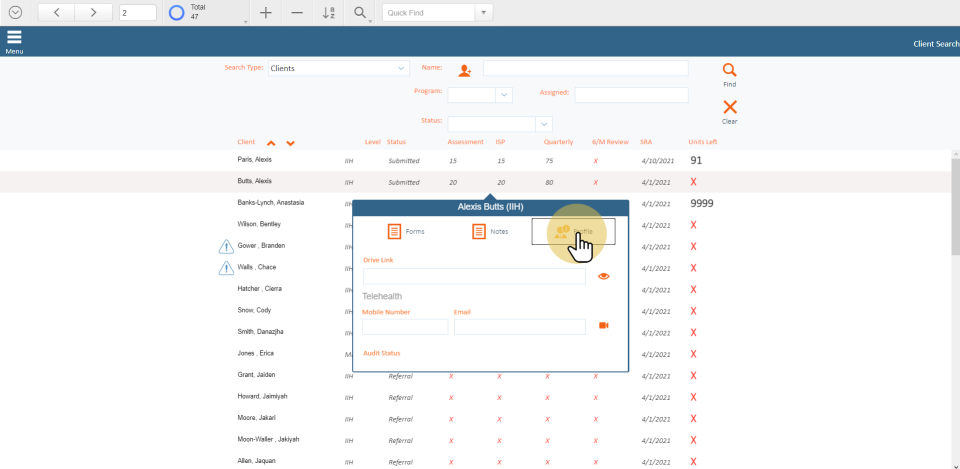Click the Find magnifier icon

pos(729,71)
